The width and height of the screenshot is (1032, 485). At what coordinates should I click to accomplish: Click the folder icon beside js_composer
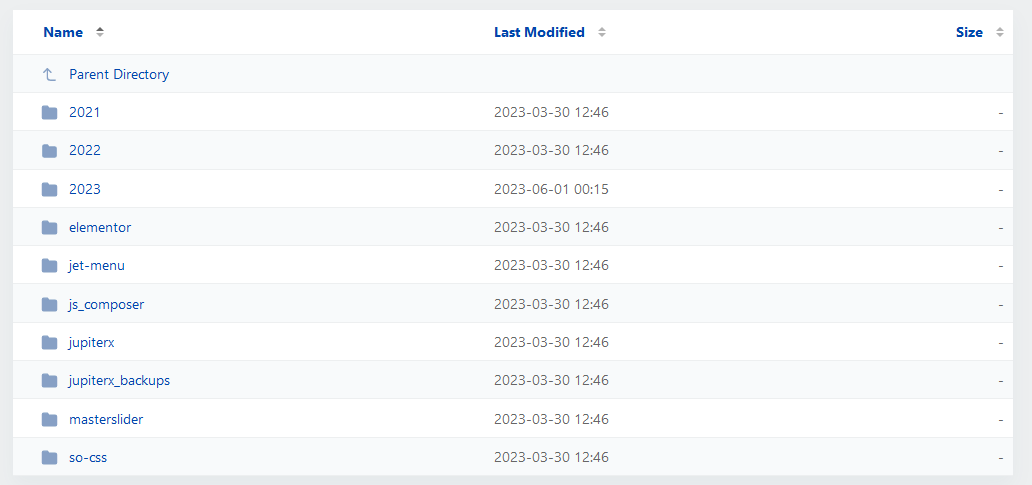[49, 305]
